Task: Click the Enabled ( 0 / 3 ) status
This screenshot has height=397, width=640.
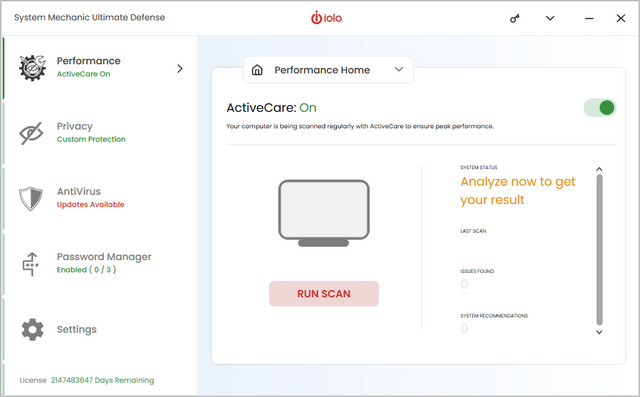Action: (87, 270)
